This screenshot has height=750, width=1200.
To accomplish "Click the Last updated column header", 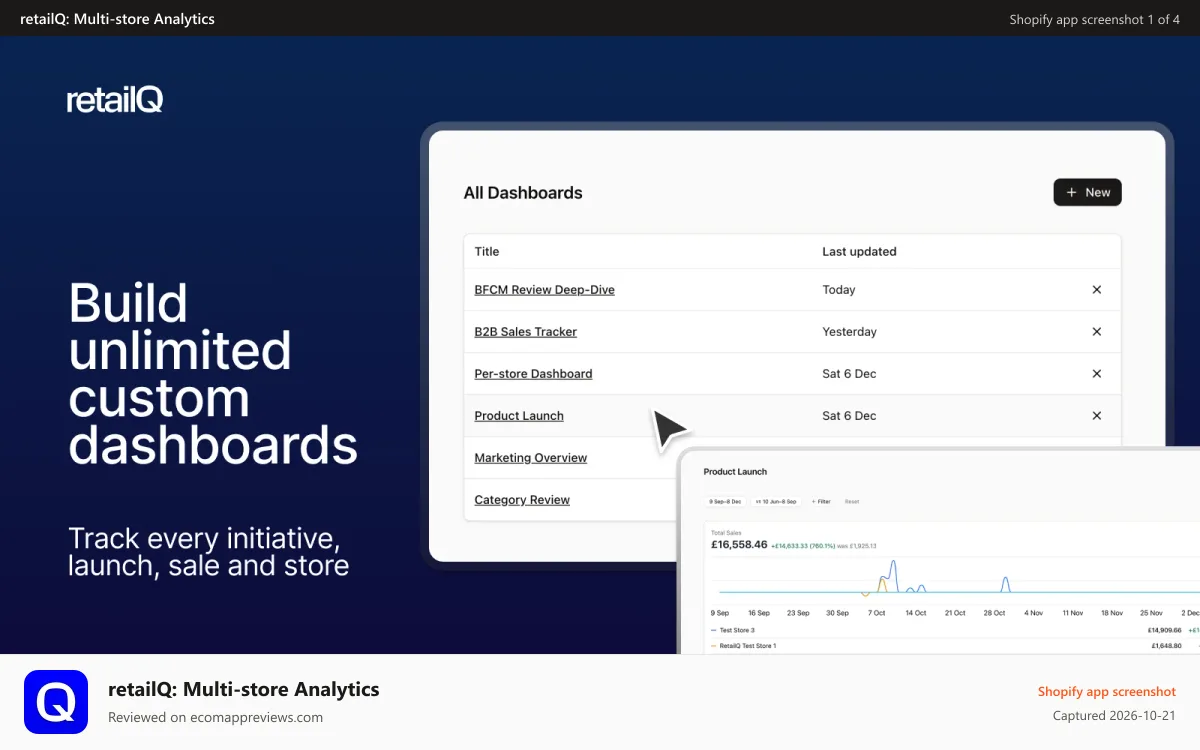I will click(x=859, y=252).
